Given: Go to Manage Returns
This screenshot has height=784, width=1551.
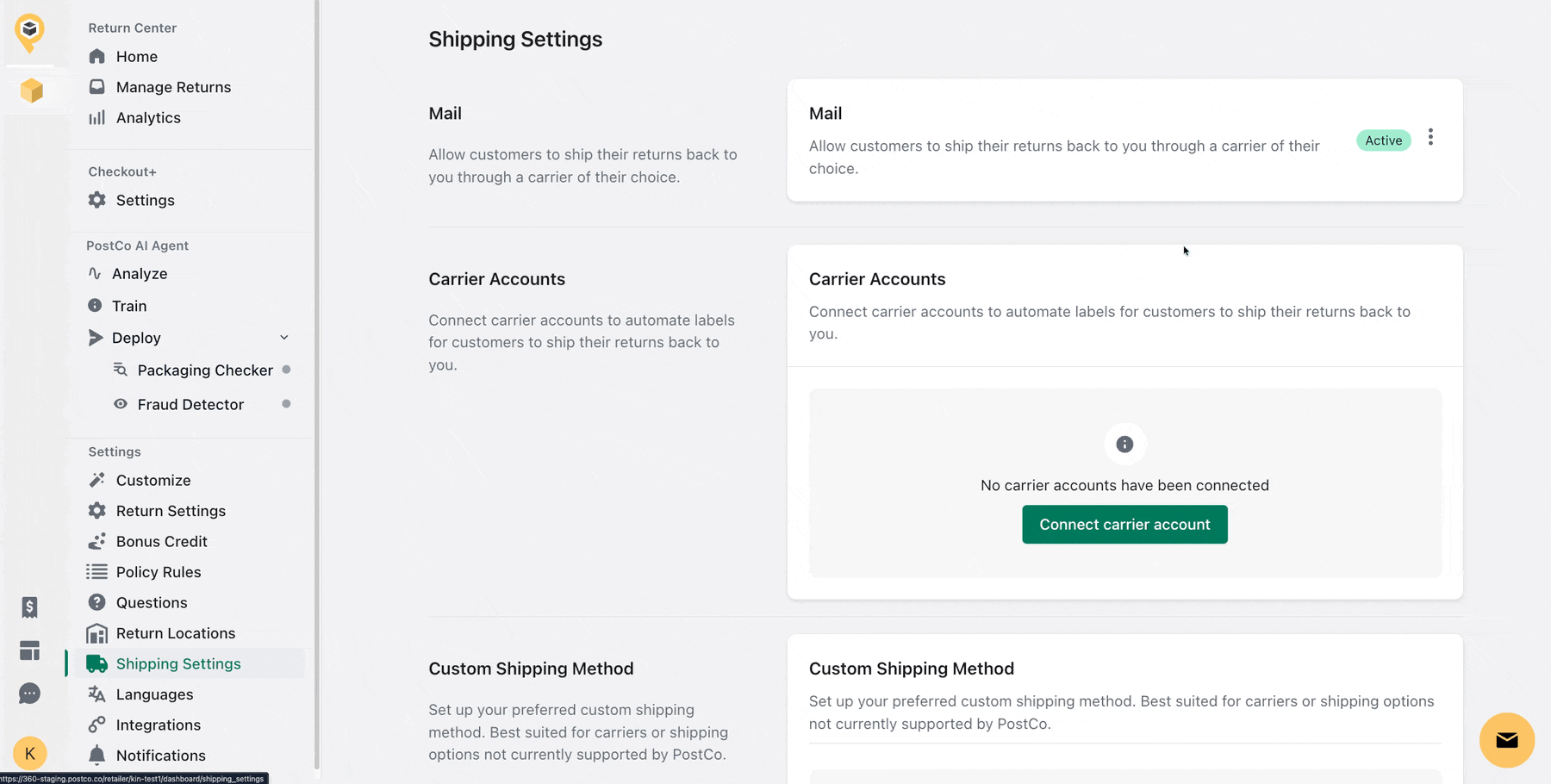Looking at the screenshot, I should coord(173,87).
